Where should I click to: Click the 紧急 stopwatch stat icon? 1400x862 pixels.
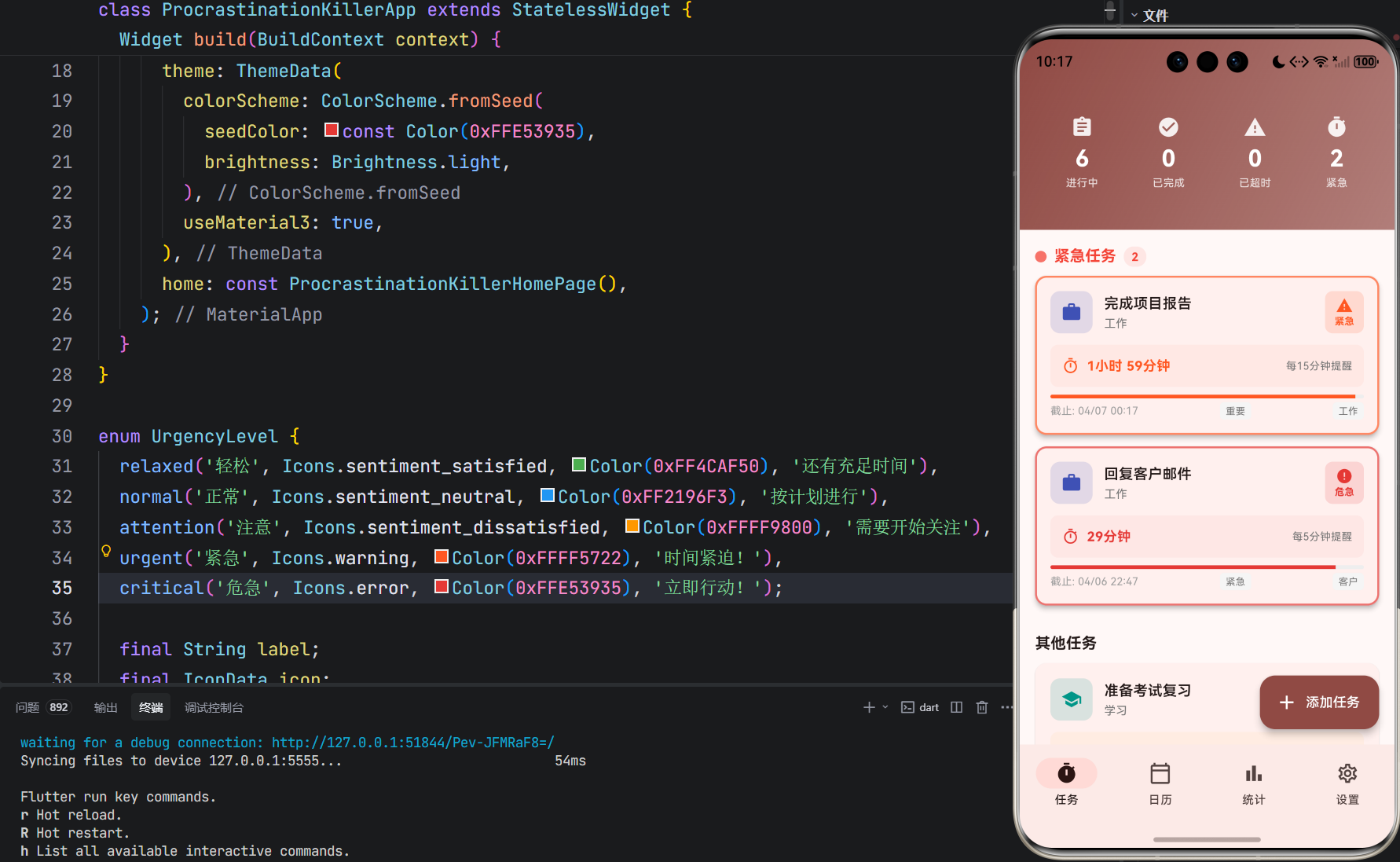coord(1336,127)
